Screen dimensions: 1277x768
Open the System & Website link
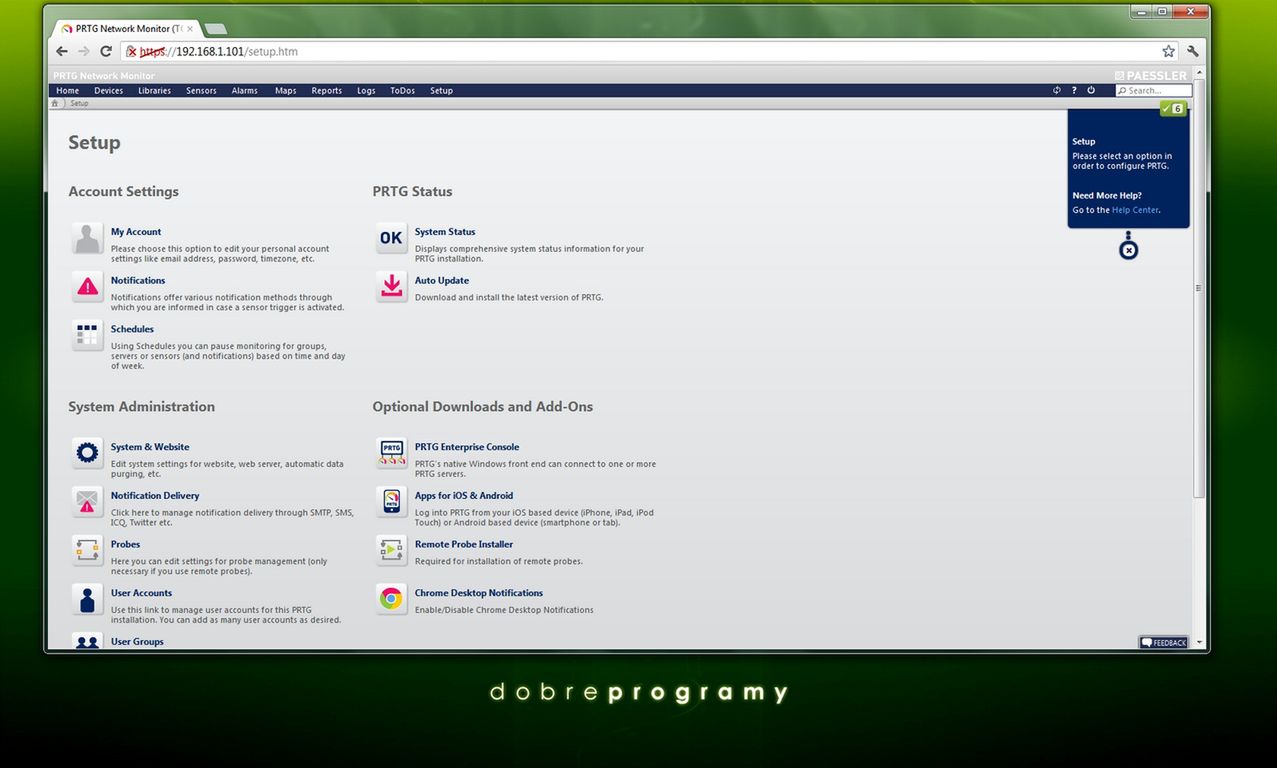150,447
